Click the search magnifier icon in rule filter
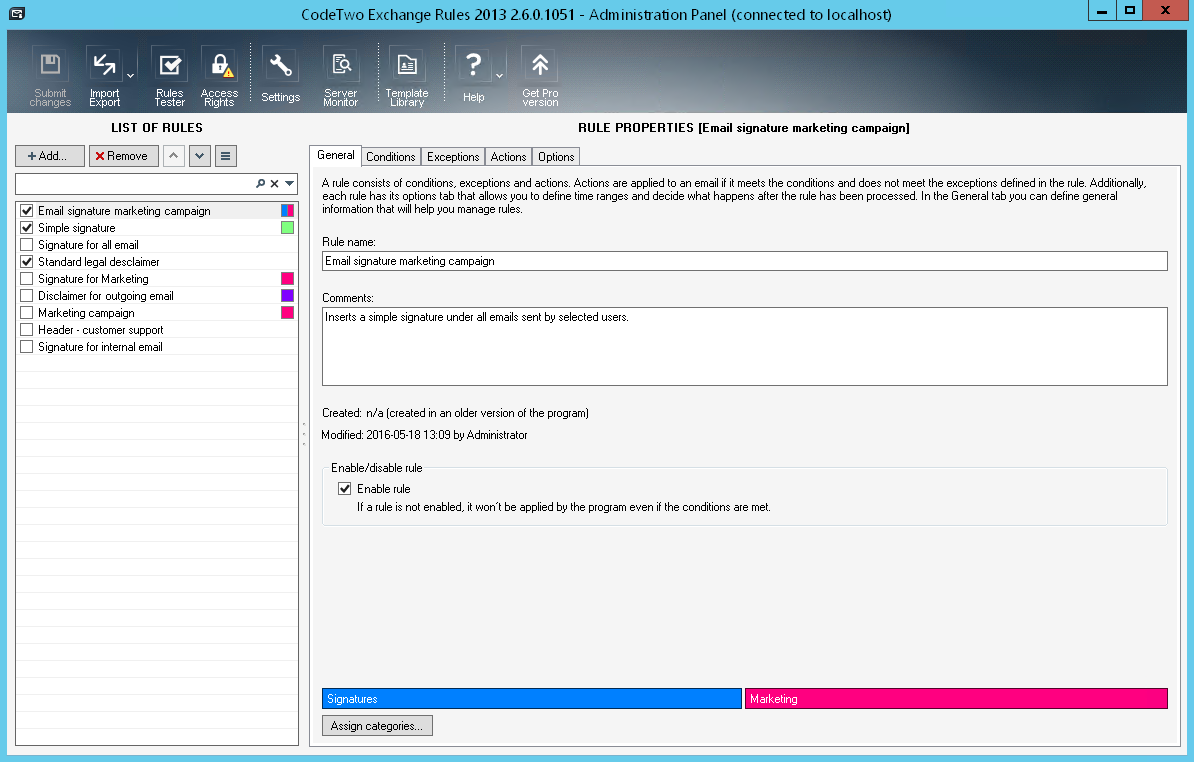This screenshot has width=1194, height=762. click(260, 183)
